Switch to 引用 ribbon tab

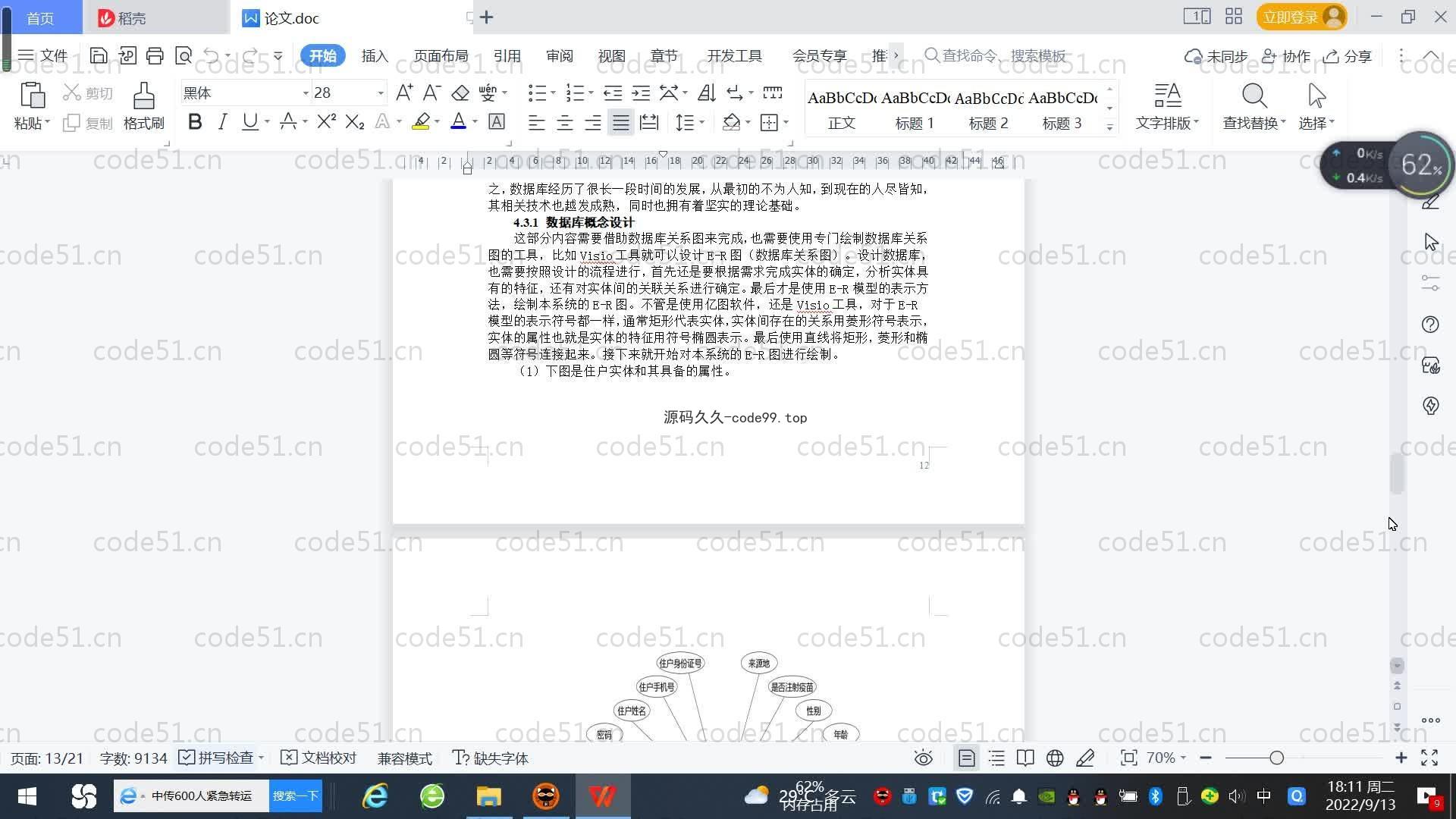point(507,55)
